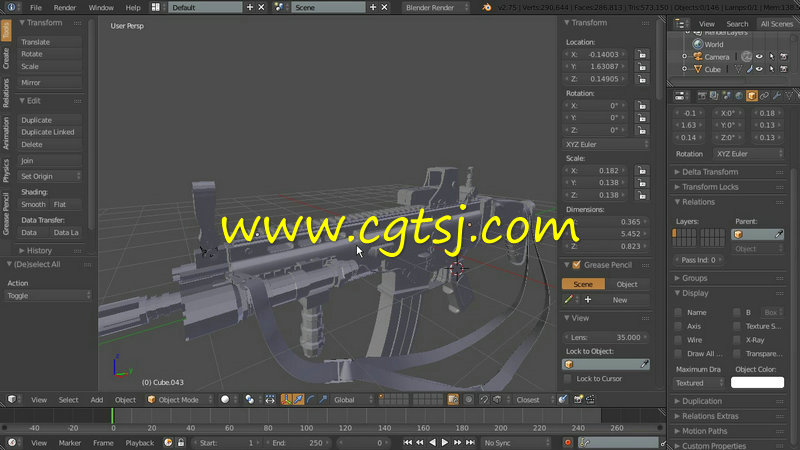Select the scale manipulator icon
This screenshot has height=450, width=800.
pos(323,399)
